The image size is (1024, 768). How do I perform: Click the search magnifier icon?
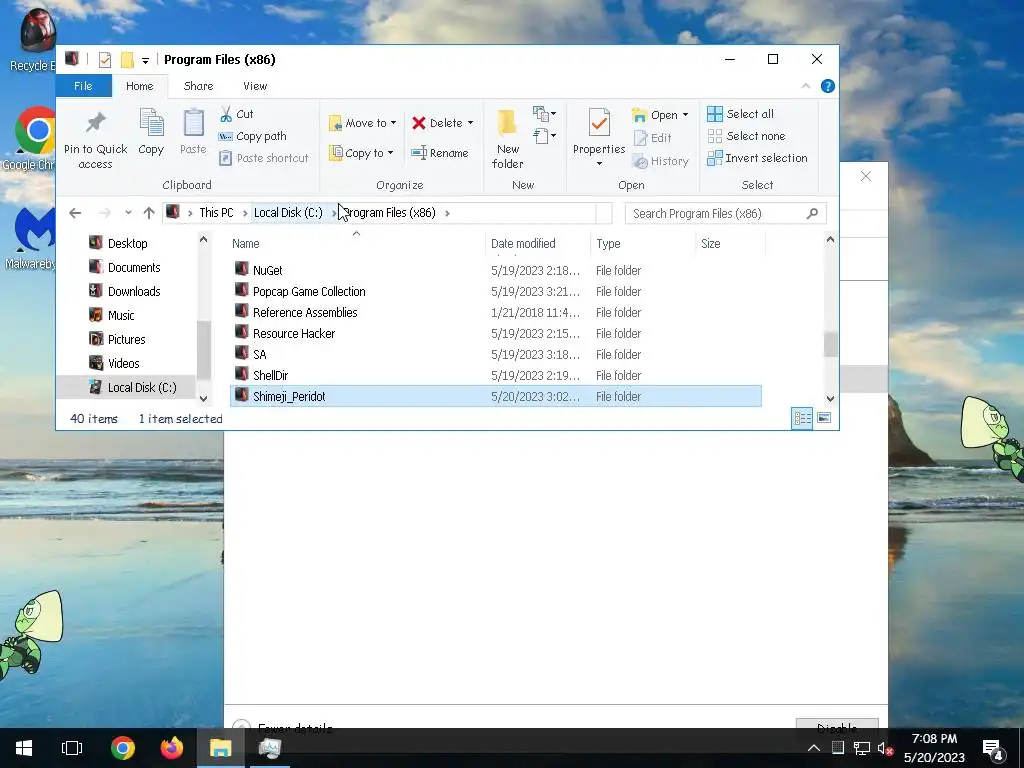pos(812,214)
